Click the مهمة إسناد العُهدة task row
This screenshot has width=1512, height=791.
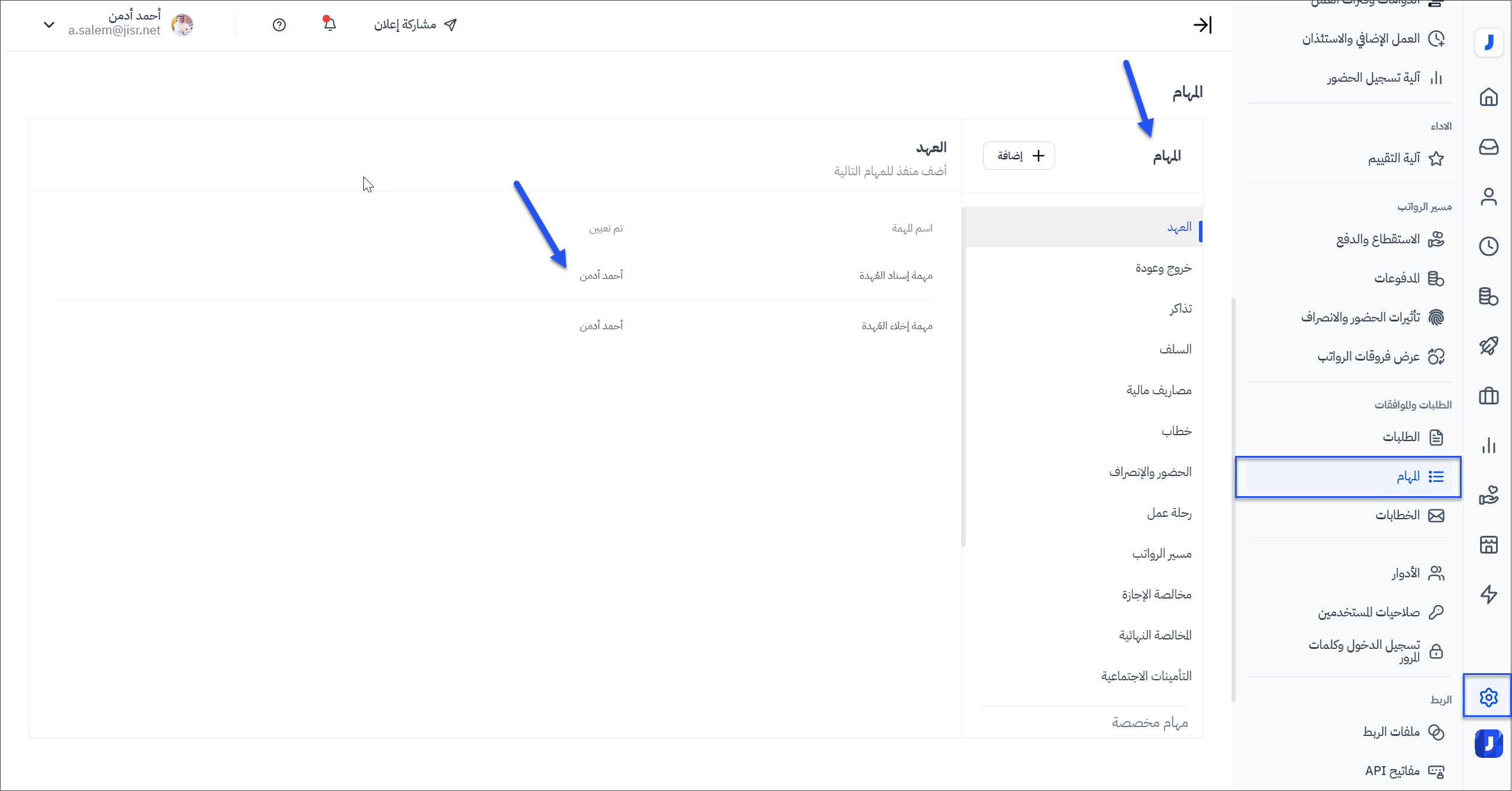pyautogui.click(x=895, y=275)
